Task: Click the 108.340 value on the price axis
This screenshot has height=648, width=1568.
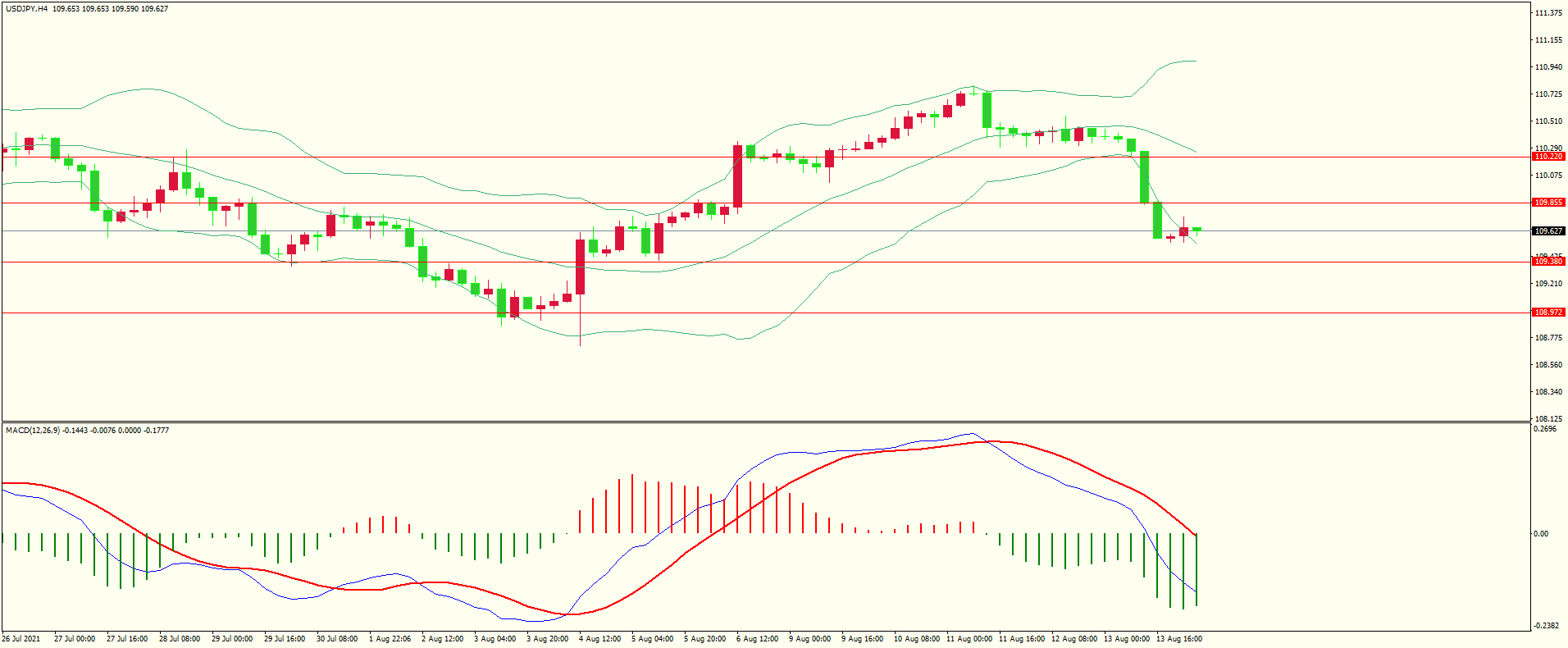Action: (x=1548, y=392)
